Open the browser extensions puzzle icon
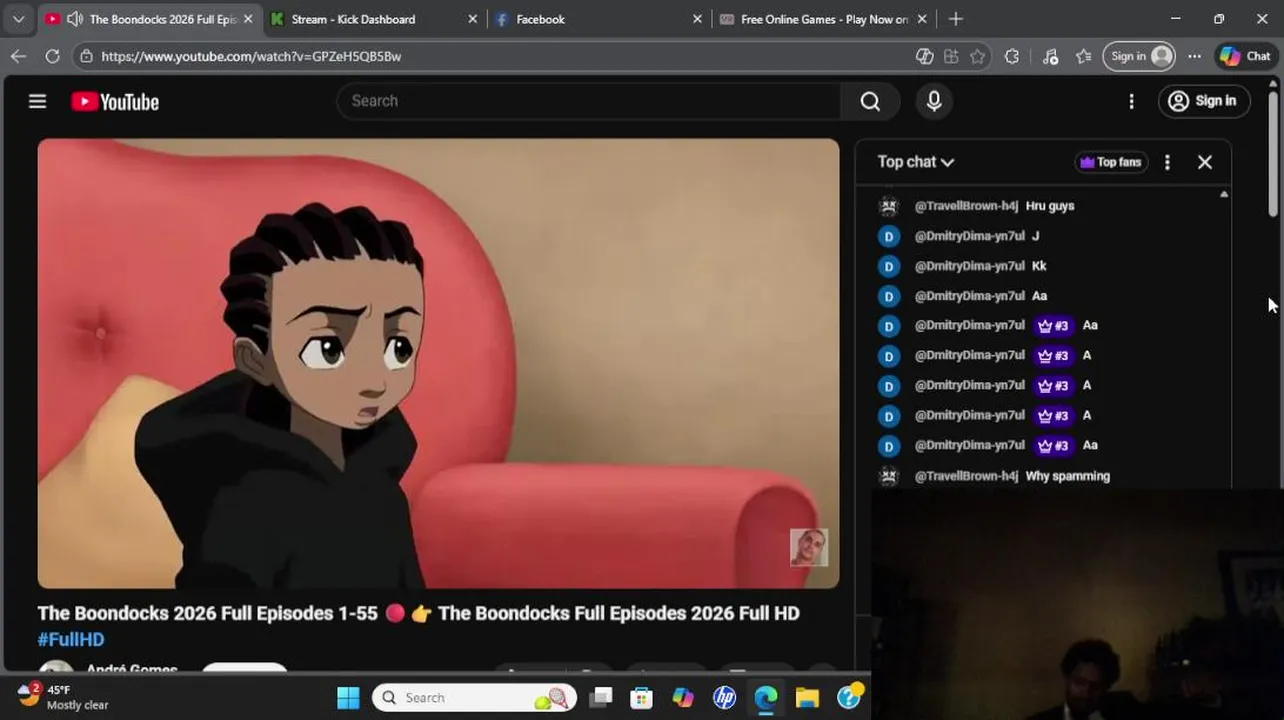This screenshot has height=720, width=1284. point(1012,56)
